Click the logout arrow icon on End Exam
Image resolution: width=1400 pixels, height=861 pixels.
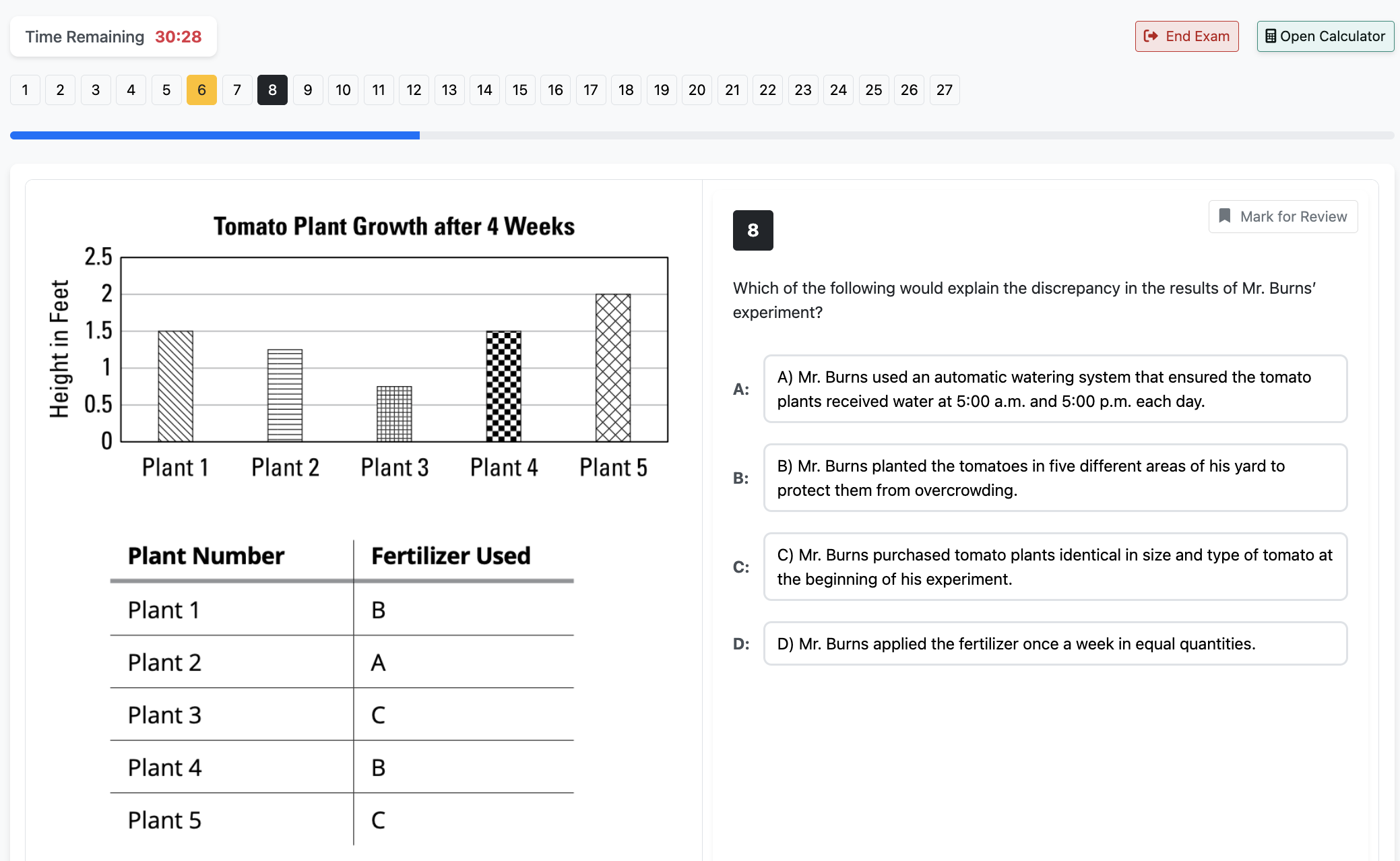click(x=1151, y=36)
